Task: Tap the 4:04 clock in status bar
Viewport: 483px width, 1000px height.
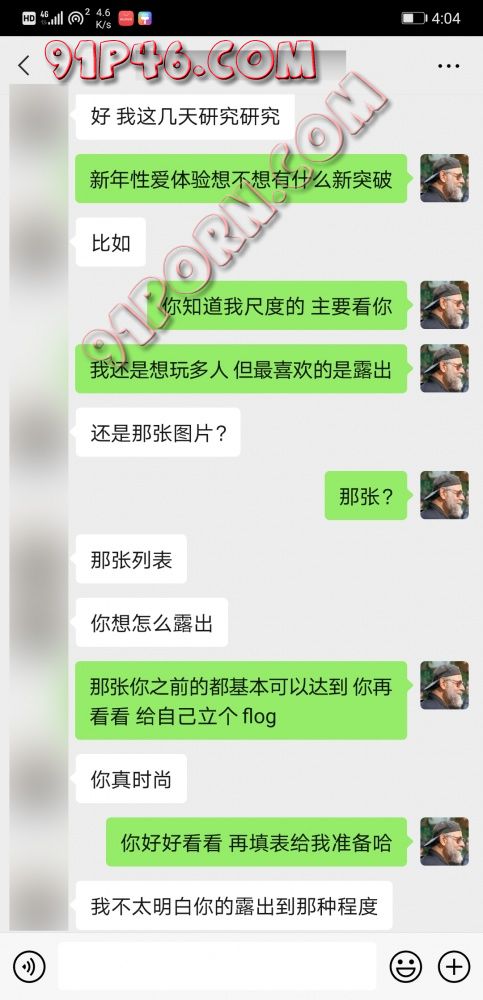Action: pyautogui.click(x=446, y=18)
